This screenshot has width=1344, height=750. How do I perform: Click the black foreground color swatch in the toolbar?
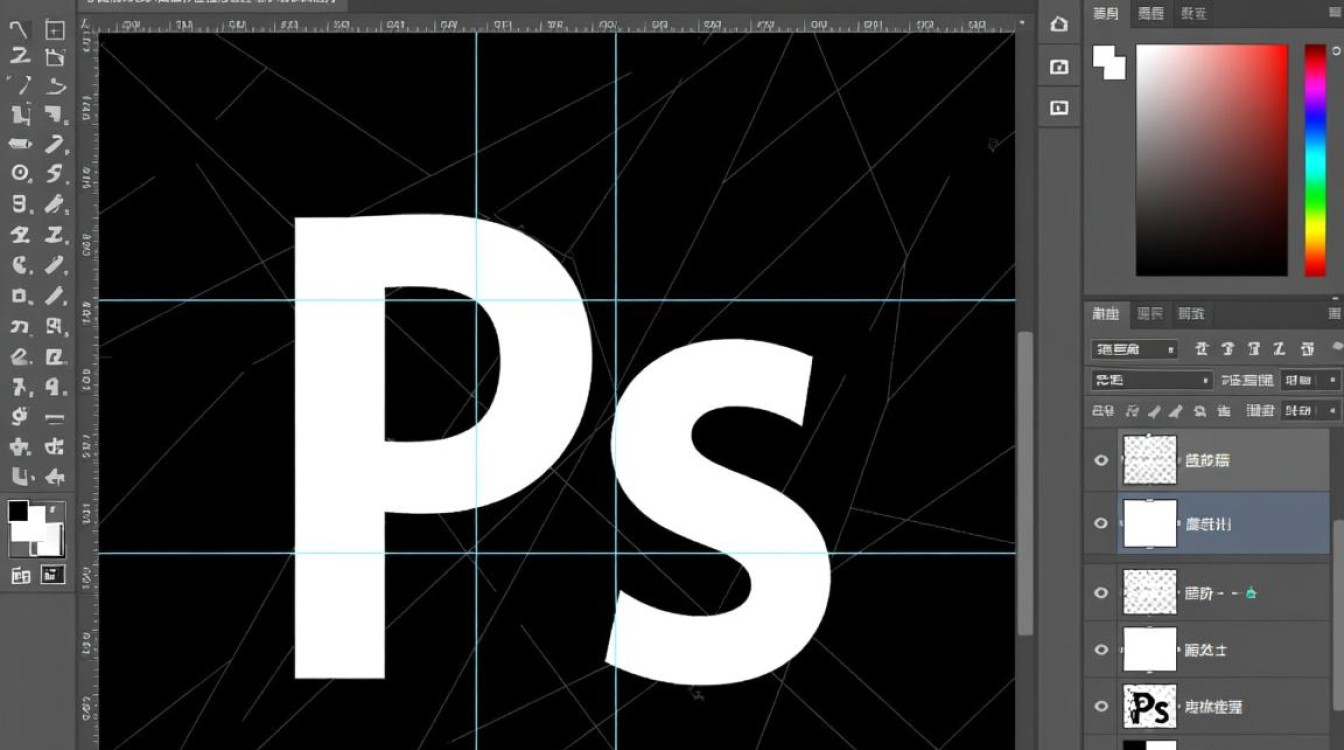click(18, 511)
